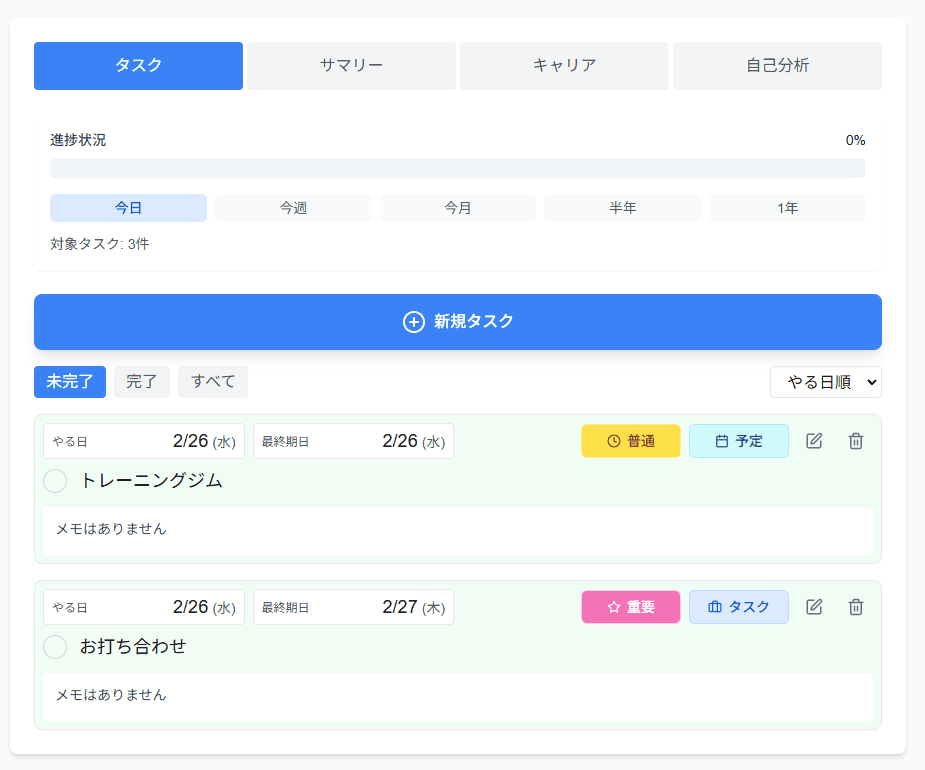Open the キャリア tab
The width and height of the screenshot is (925, 770).
coord(564,65)
